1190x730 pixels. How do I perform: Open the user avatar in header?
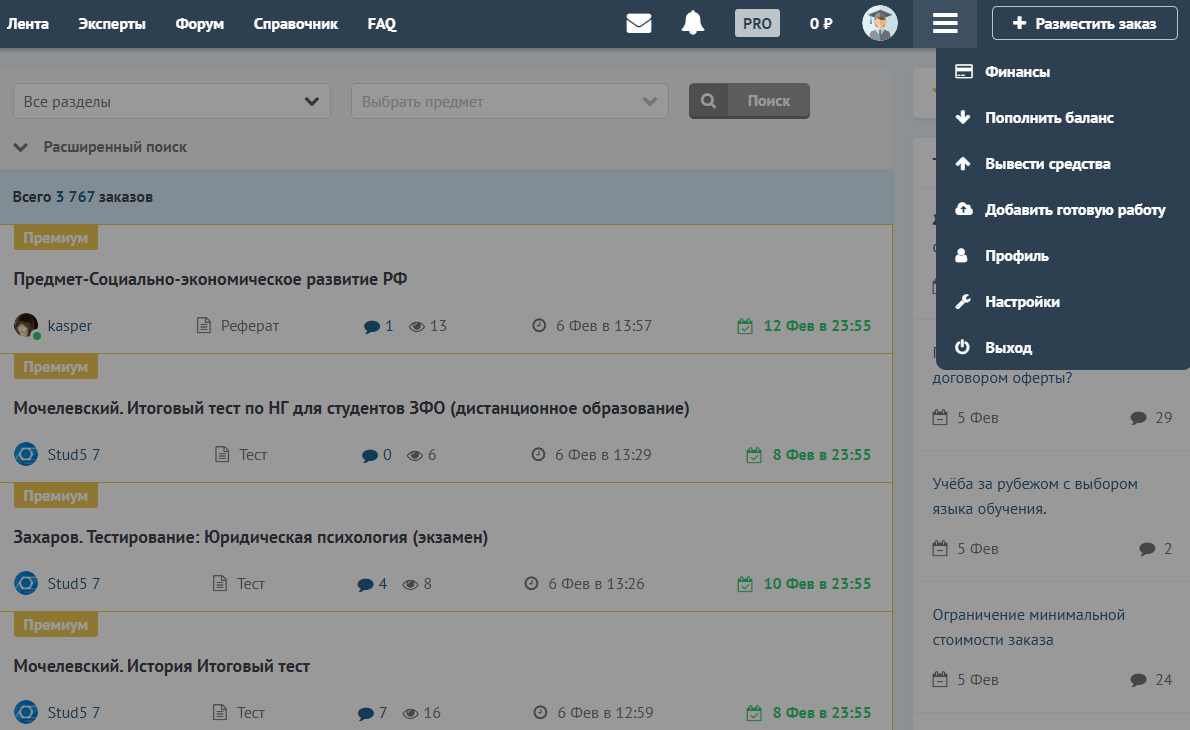[879, 24]
